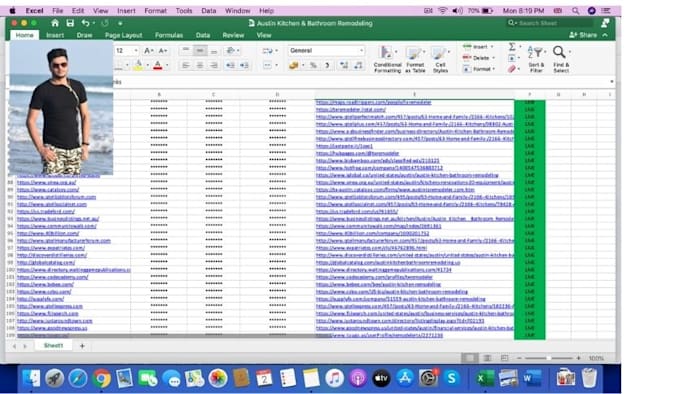Click the Share button
Viewport: 680px width, 394px height.
click(x=583, y=35)
